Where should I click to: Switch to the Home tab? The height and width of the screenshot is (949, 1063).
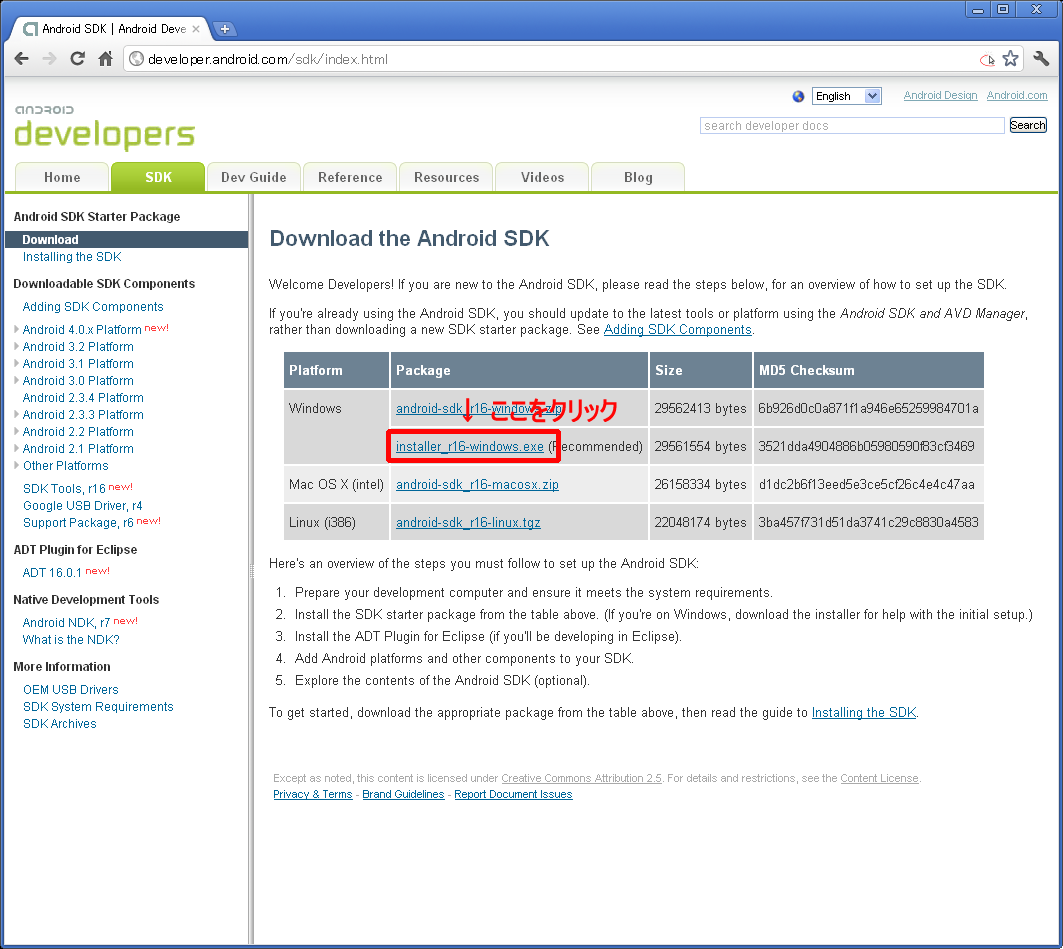tap(62, 177)
